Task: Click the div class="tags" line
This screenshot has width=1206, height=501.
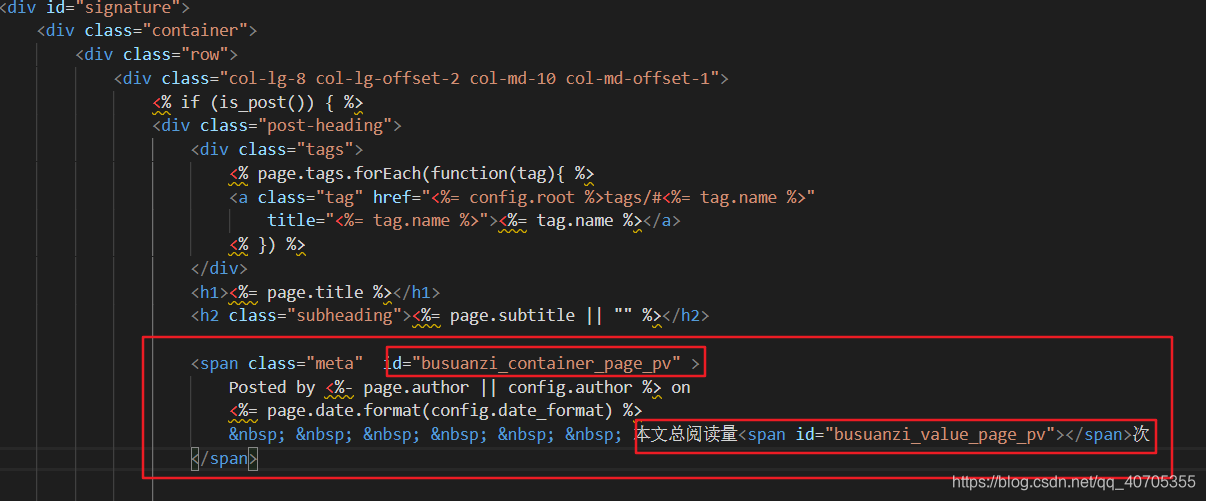Action: (277, 149)
